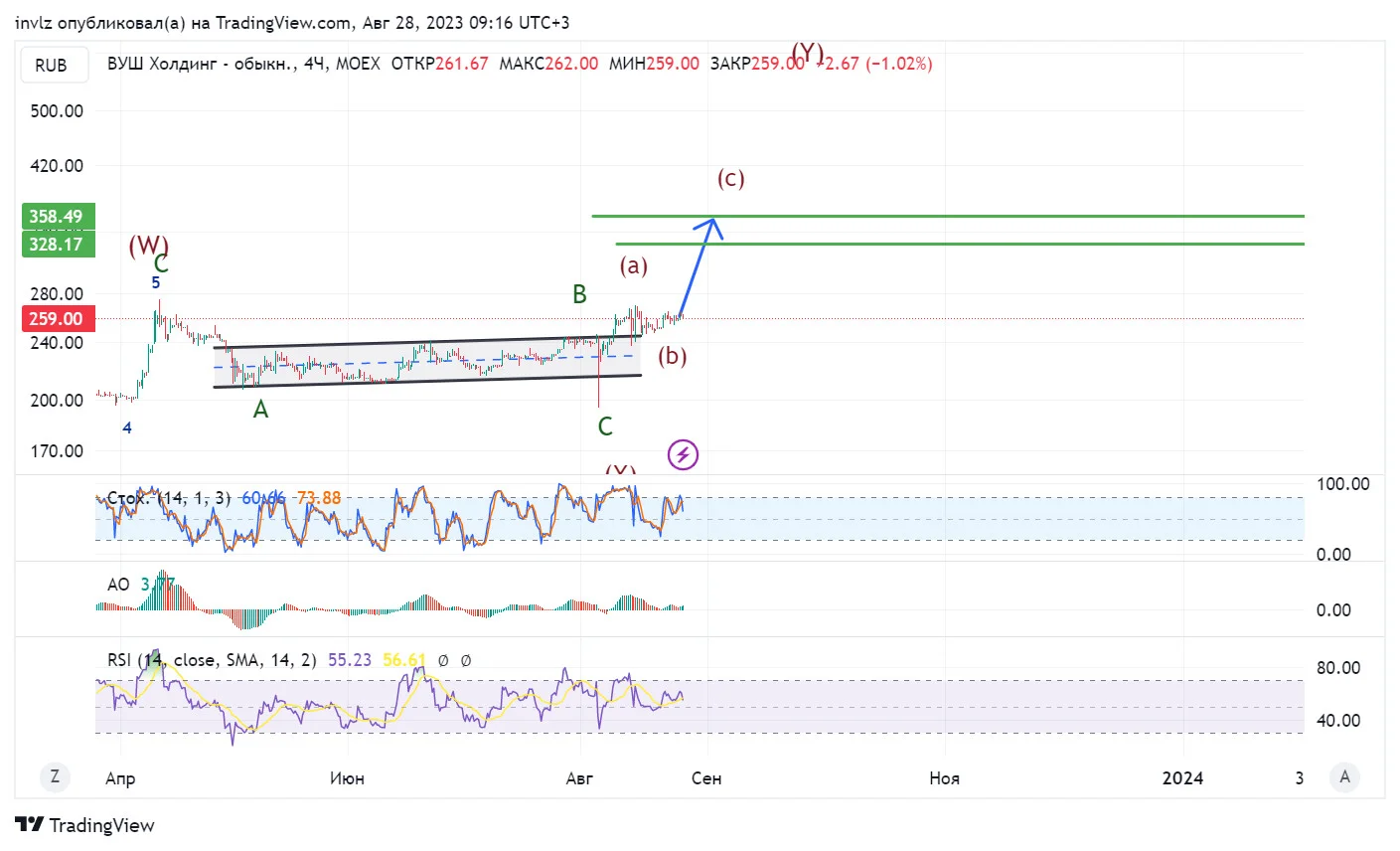Select the green A wave label

[x=260, y=410]
